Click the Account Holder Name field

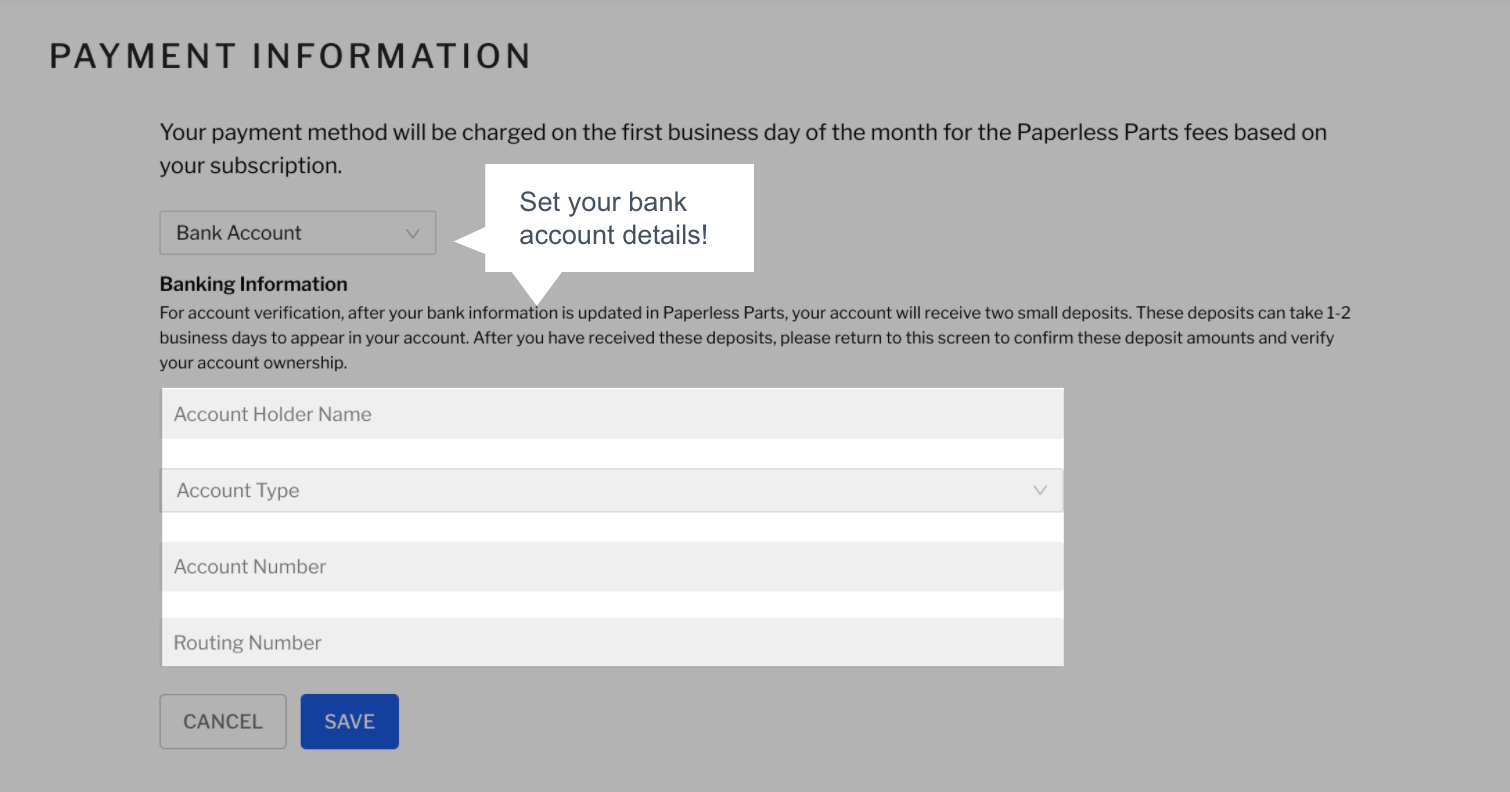click(611, 413)
